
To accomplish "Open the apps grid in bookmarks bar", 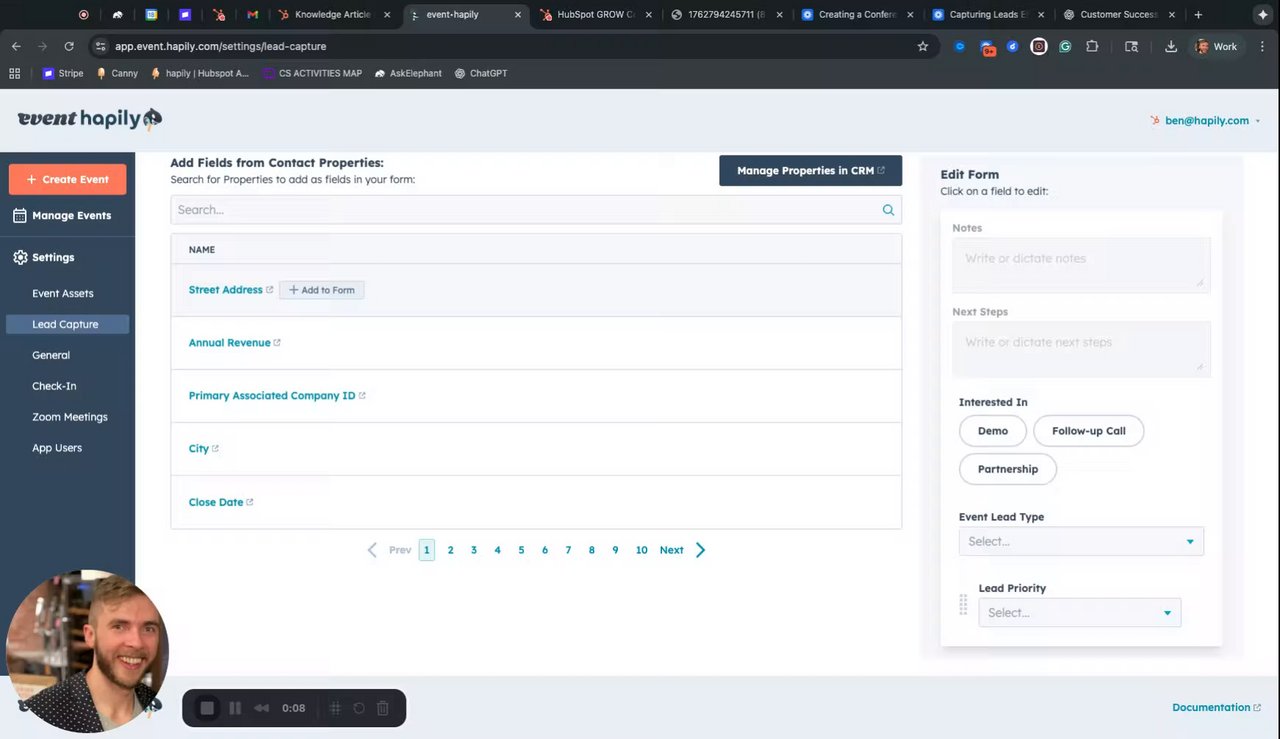I will pyautogui.click(x=14, y=73).
